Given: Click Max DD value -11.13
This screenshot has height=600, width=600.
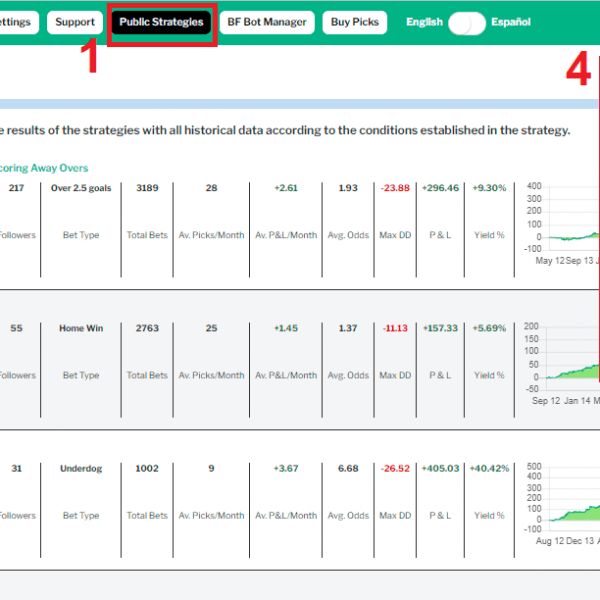Looking at the screenshot, I should tap(395, 328).
